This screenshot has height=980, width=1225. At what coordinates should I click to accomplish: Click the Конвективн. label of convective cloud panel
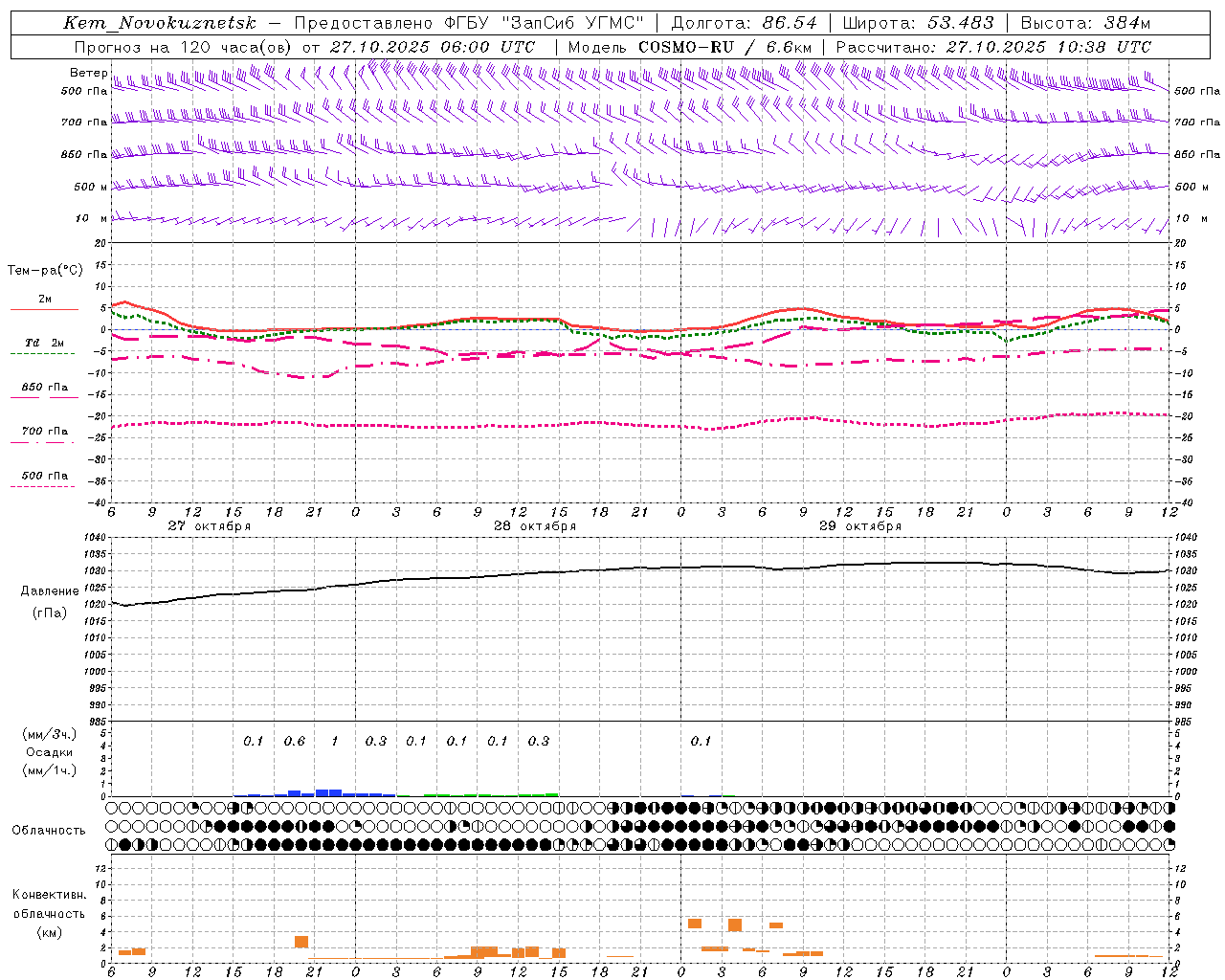click(x=49, y=895)
